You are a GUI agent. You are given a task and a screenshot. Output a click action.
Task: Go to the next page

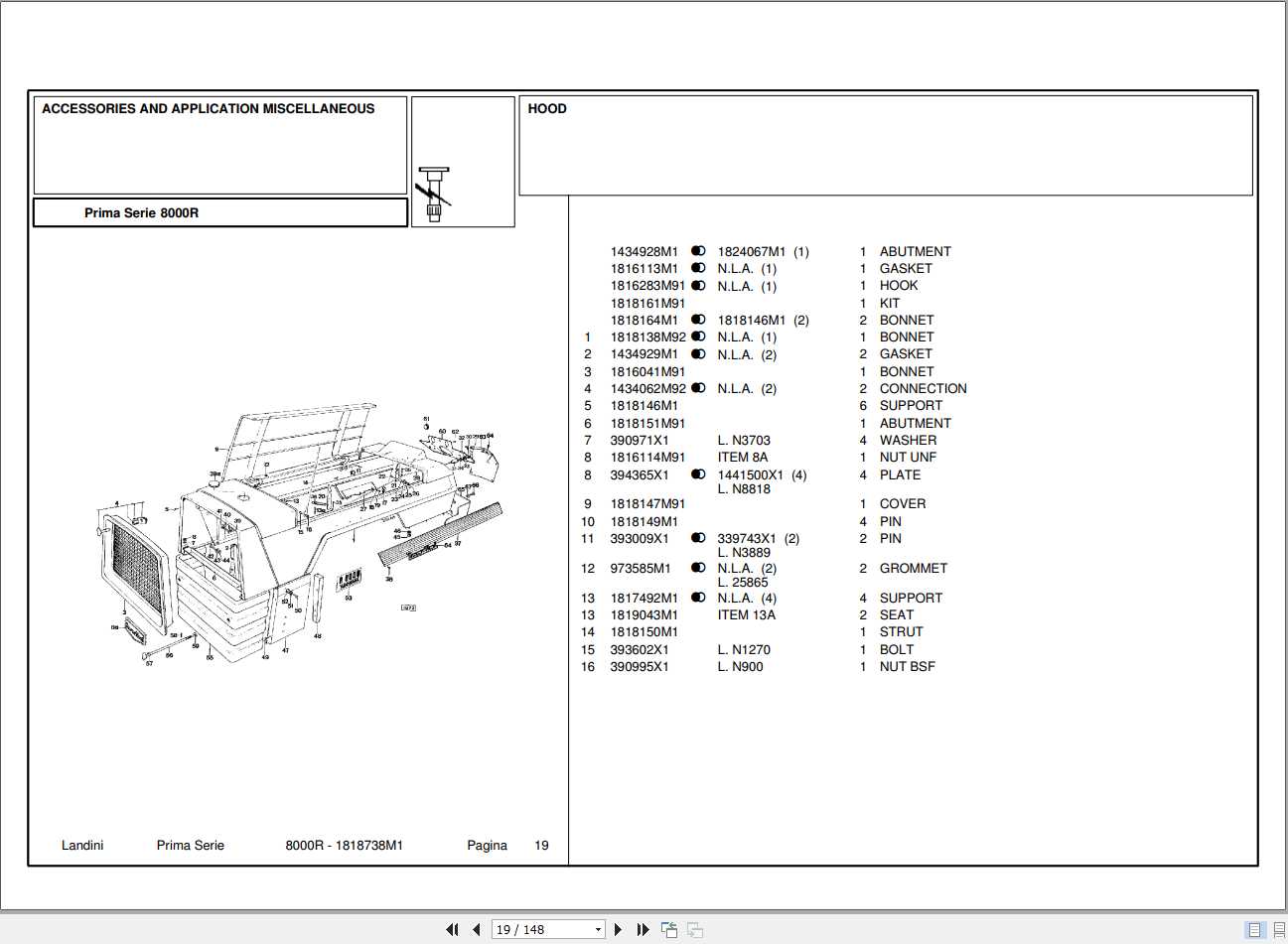tap(619, 930)
